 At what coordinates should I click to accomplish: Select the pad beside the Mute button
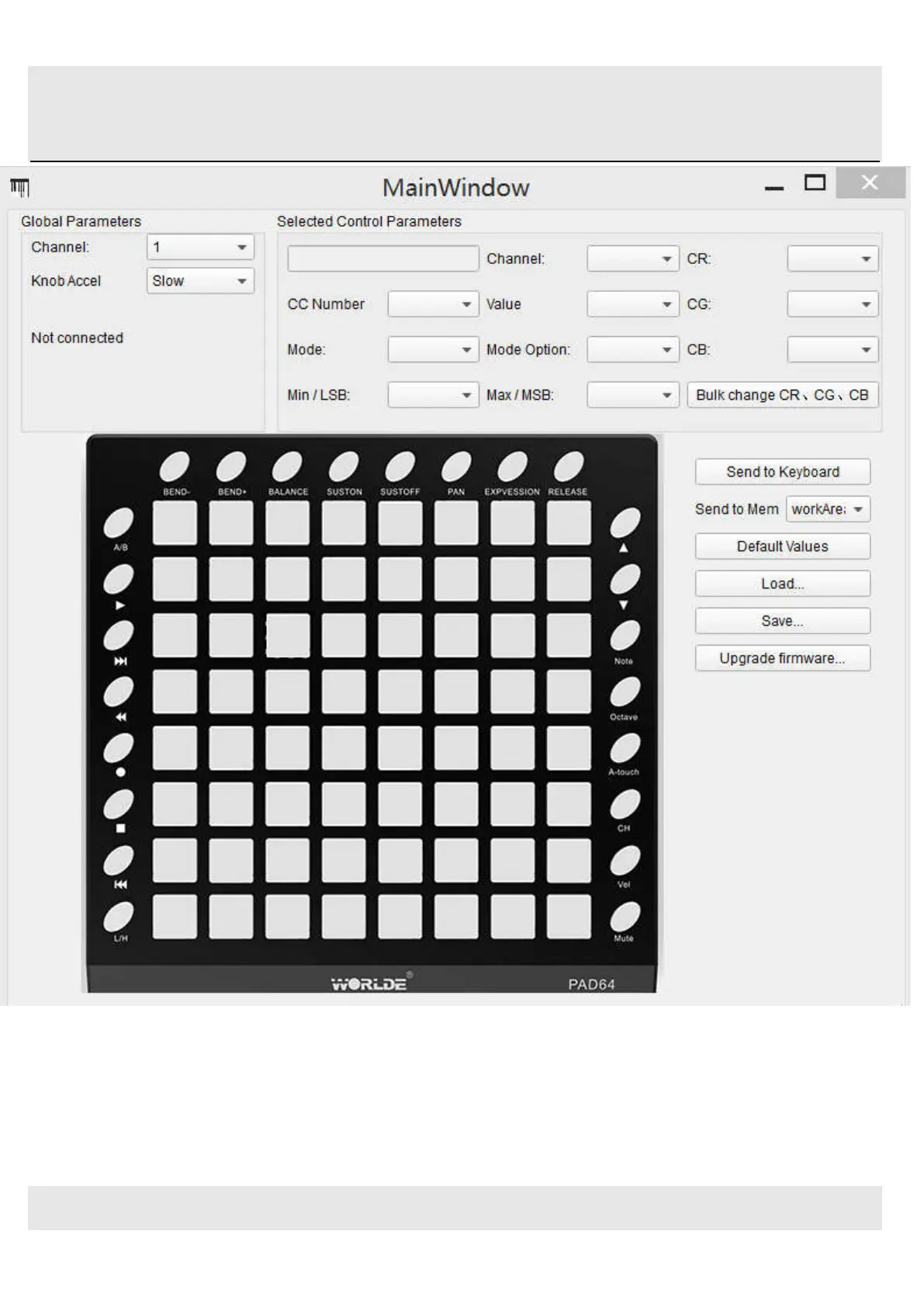pos(569,917)
